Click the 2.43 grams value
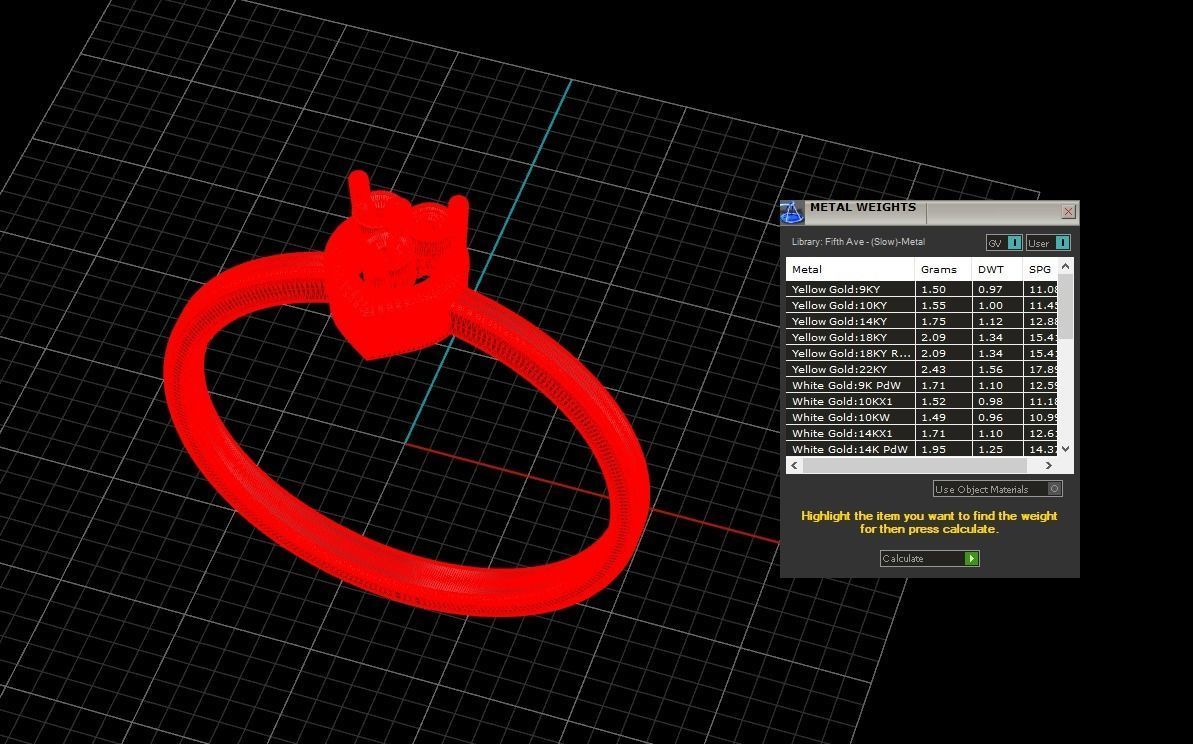The image size is (1193, 744). [x=934, y=369]
